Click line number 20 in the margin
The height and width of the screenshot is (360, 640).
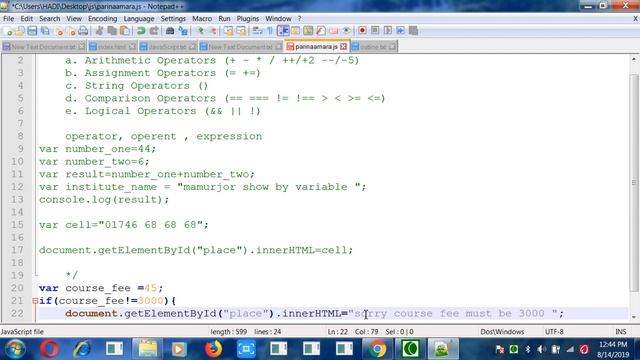tap(17, 288)
